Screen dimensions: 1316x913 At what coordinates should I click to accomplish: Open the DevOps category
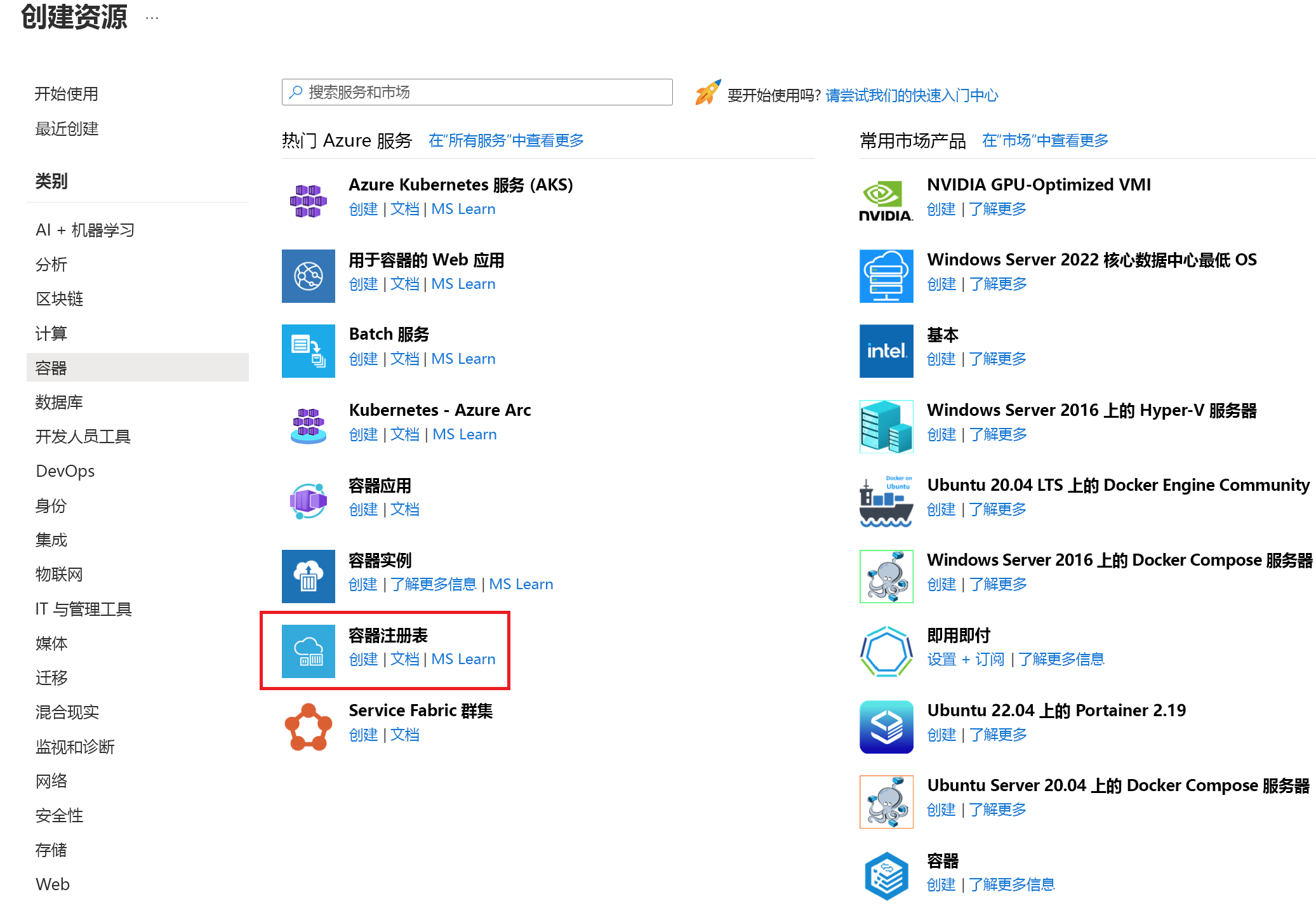click(x=65, y=471)
